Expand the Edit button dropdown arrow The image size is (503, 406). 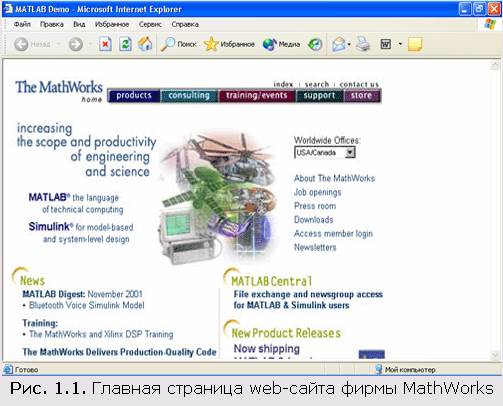(x=400, y=44)
